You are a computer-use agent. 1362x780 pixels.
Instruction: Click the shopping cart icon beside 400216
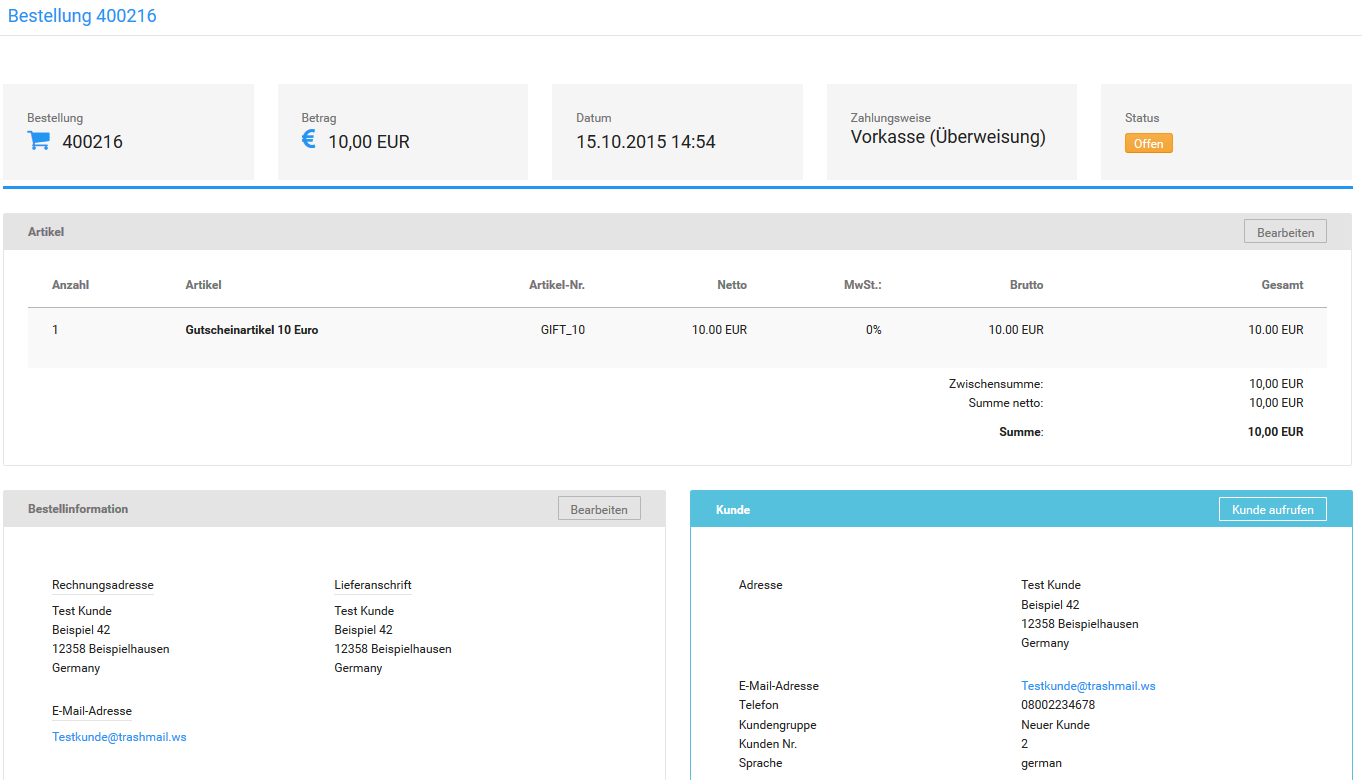[x=38, y=140]
